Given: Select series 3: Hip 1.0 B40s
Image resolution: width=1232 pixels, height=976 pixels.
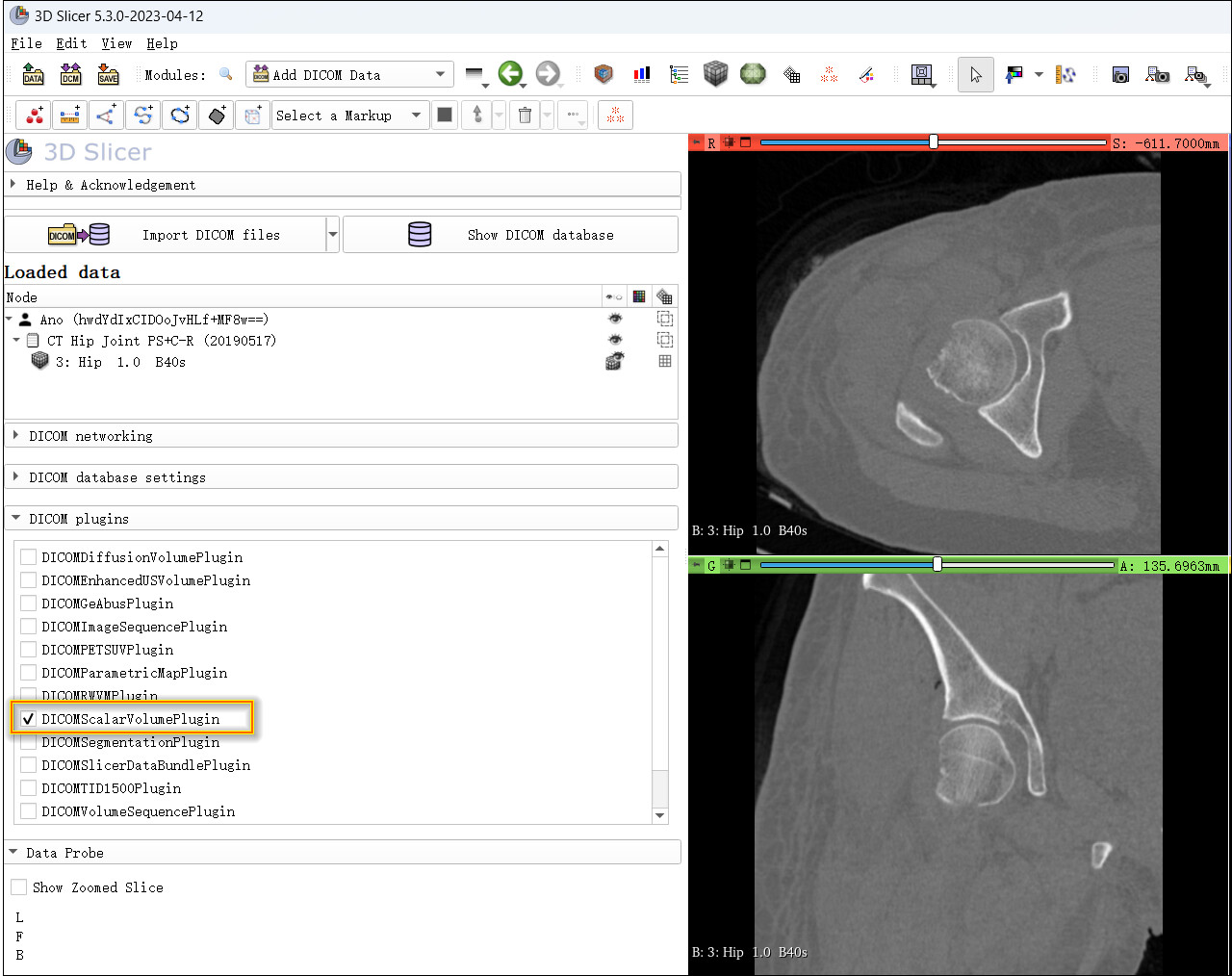Looking at the screenshot, I should [x=120, y=362].
